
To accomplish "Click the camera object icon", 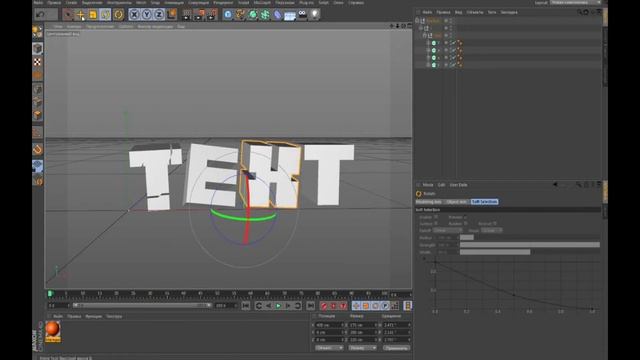I will (302, 14).
